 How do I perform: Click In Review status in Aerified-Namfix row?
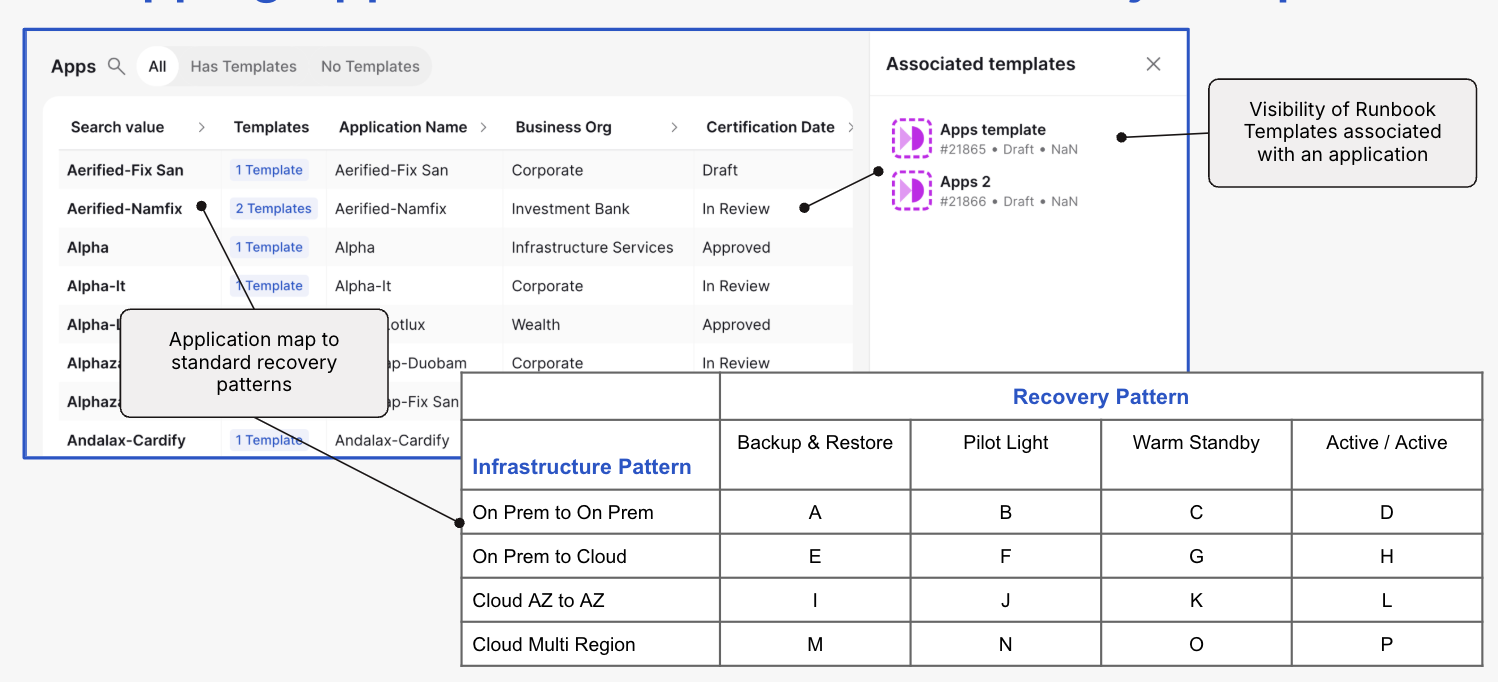click(x=736, y=209)
